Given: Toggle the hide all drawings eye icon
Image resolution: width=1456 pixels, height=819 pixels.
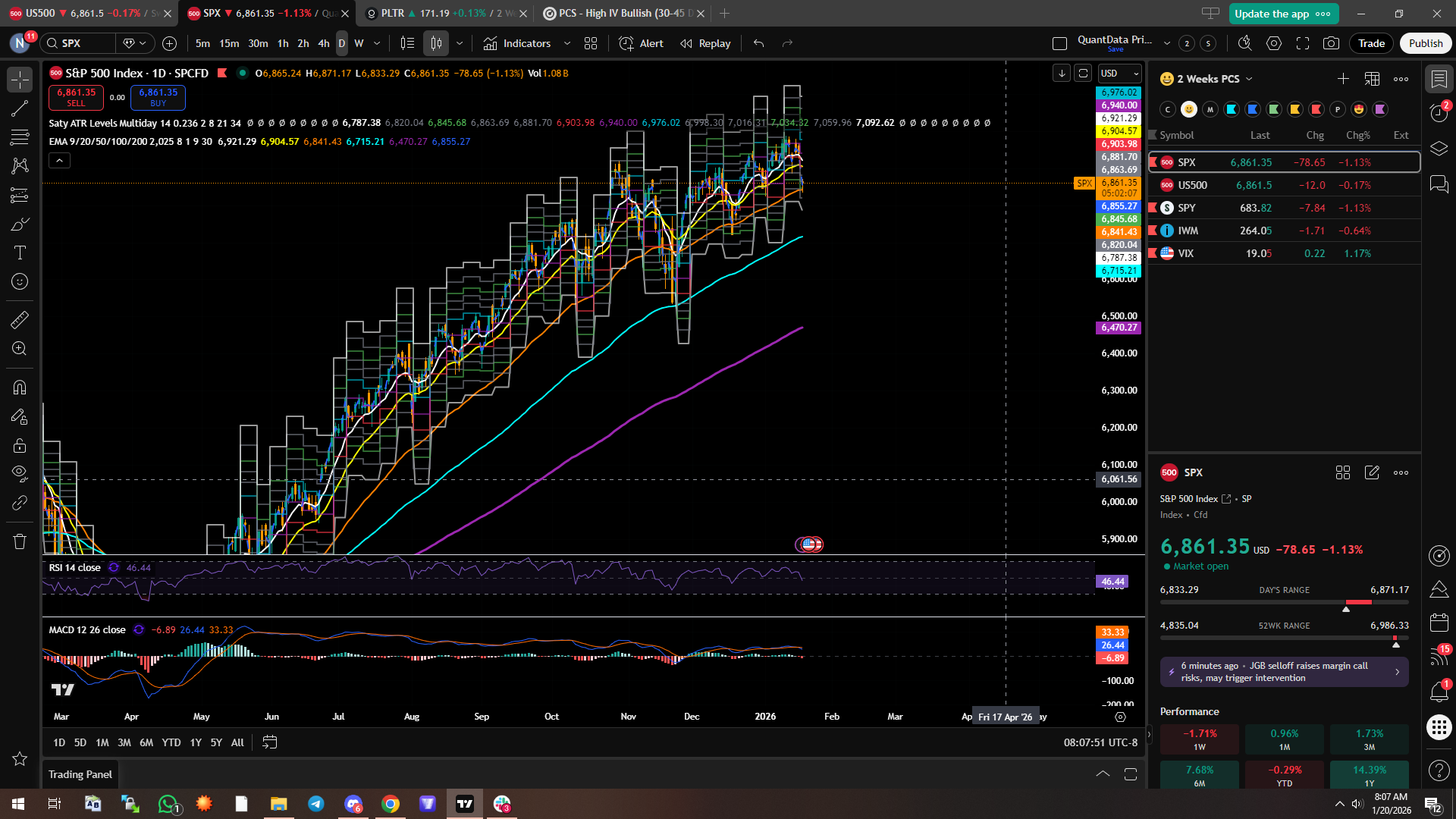Looking at the screenshot, I should 20,474.
